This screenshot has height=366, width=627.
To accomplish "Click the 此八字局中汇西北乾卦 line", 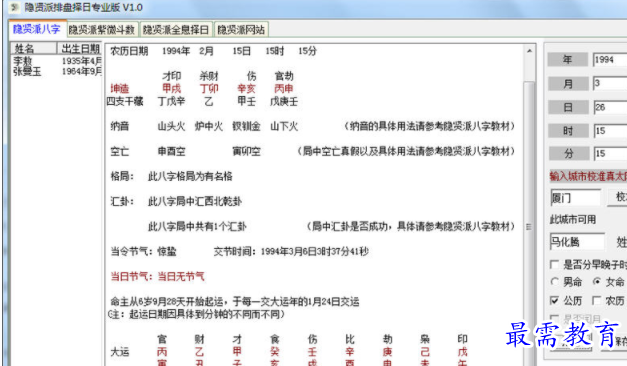I will pos(195,202).
